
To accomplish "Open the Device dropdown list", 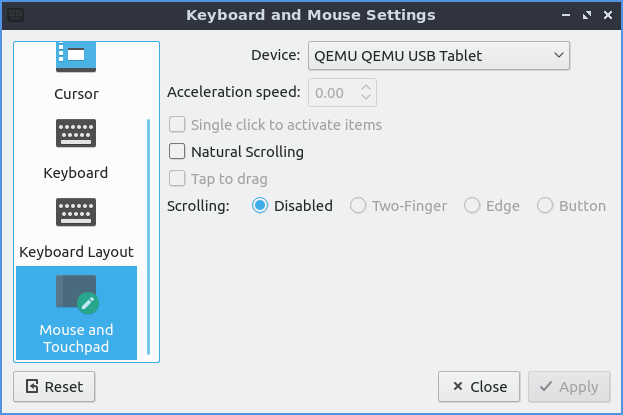I will tap(438, 56).
